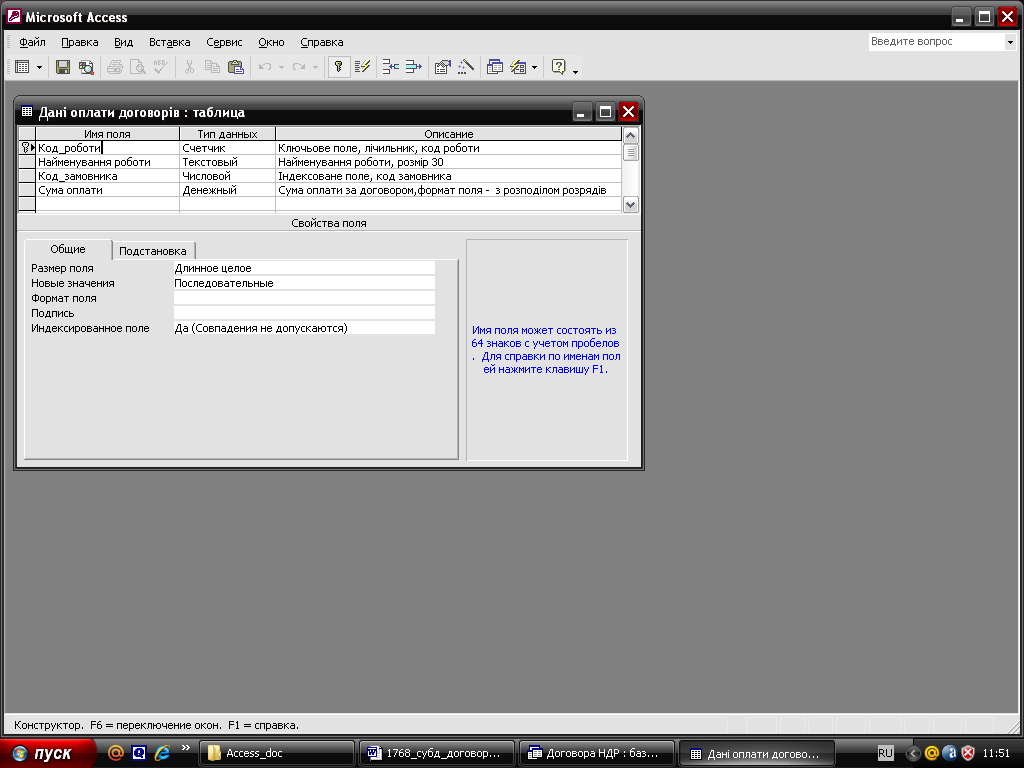Click the field grid scroll up arrow
Viewport: 1024px width, 768px height.
[x=630, y=135]
